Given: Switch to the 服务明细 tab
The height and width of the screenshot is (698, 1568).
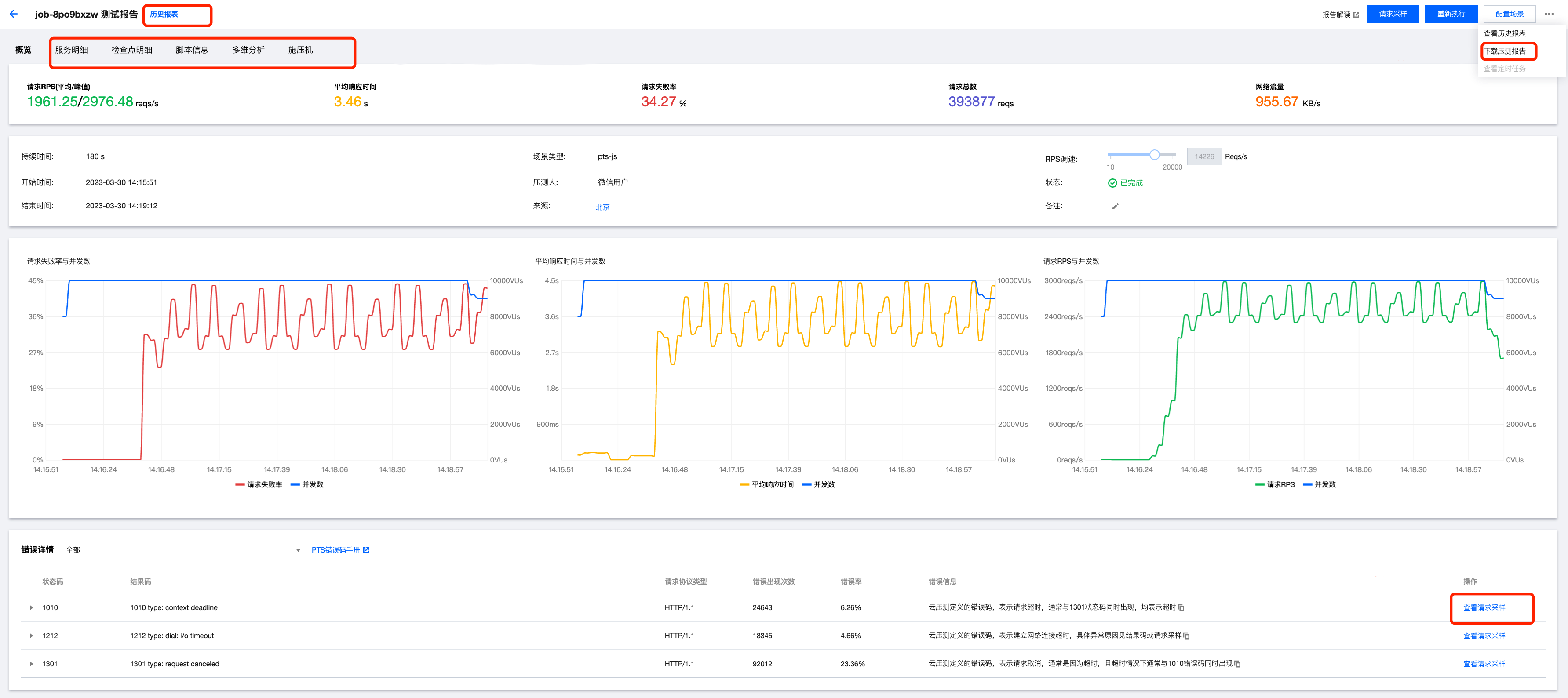Looking at the screenshot, I should [x=71, y=50].
